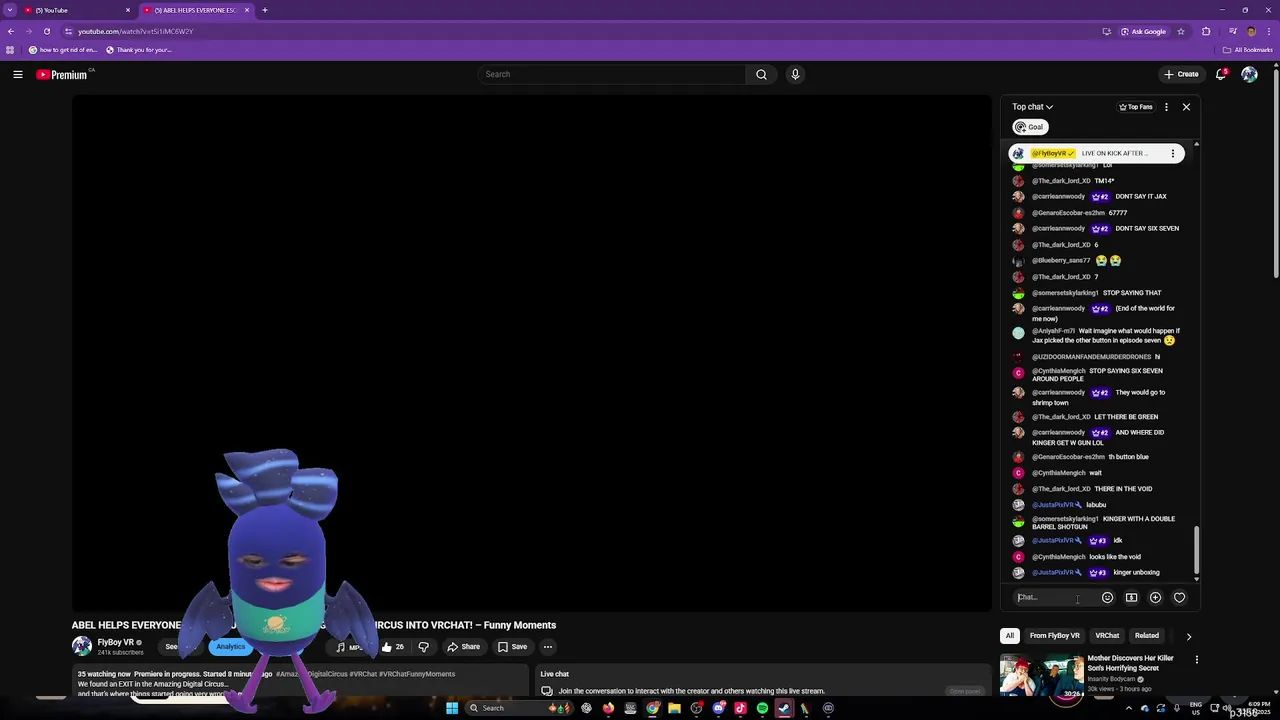Show more filter chips with arrow
The width and height of the screenshot is (1280, 720).
point(1189,636)
